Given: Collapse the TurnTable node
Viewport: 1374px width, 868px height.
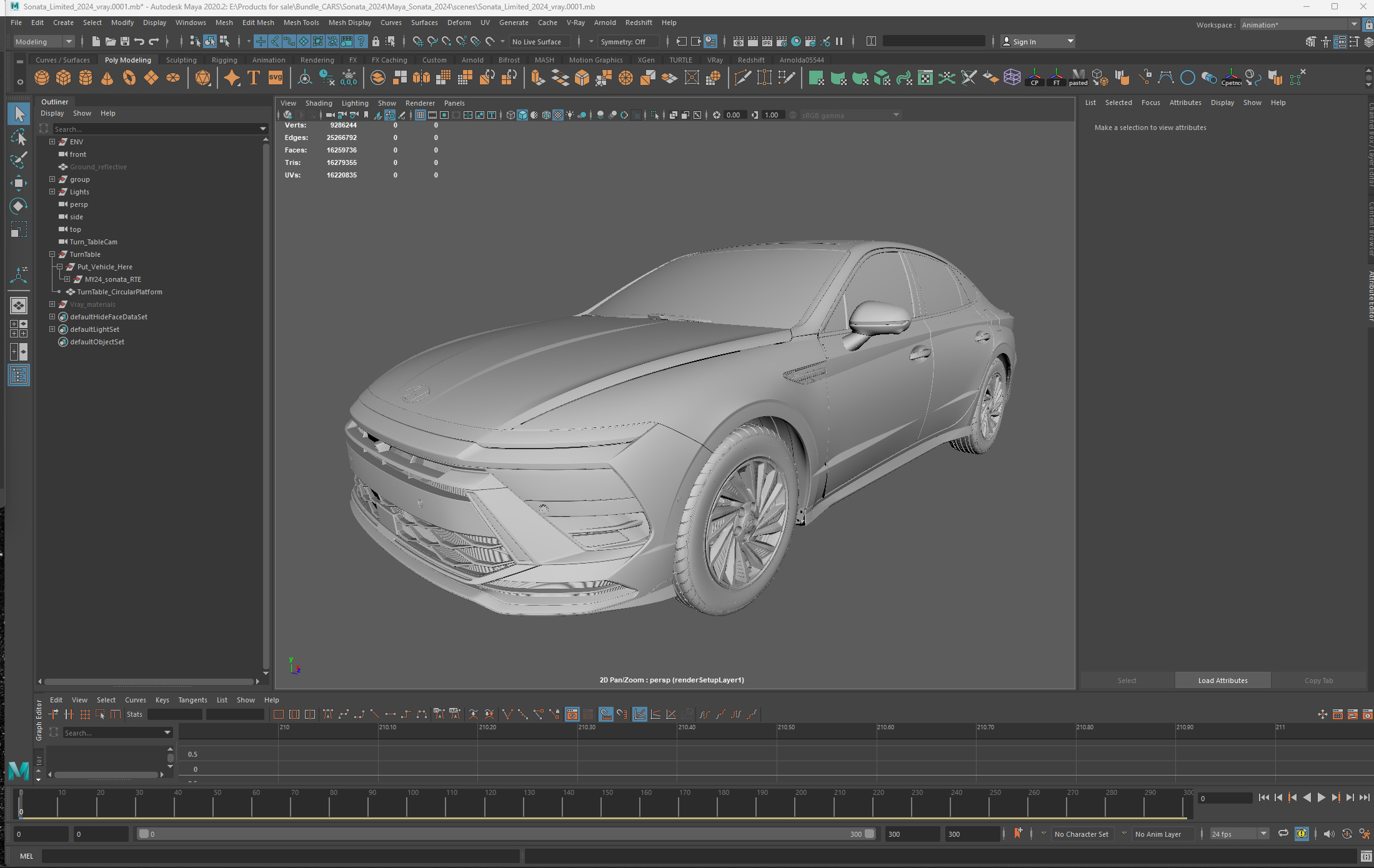Looking at the screenshot, I should (x=52, y=254).
